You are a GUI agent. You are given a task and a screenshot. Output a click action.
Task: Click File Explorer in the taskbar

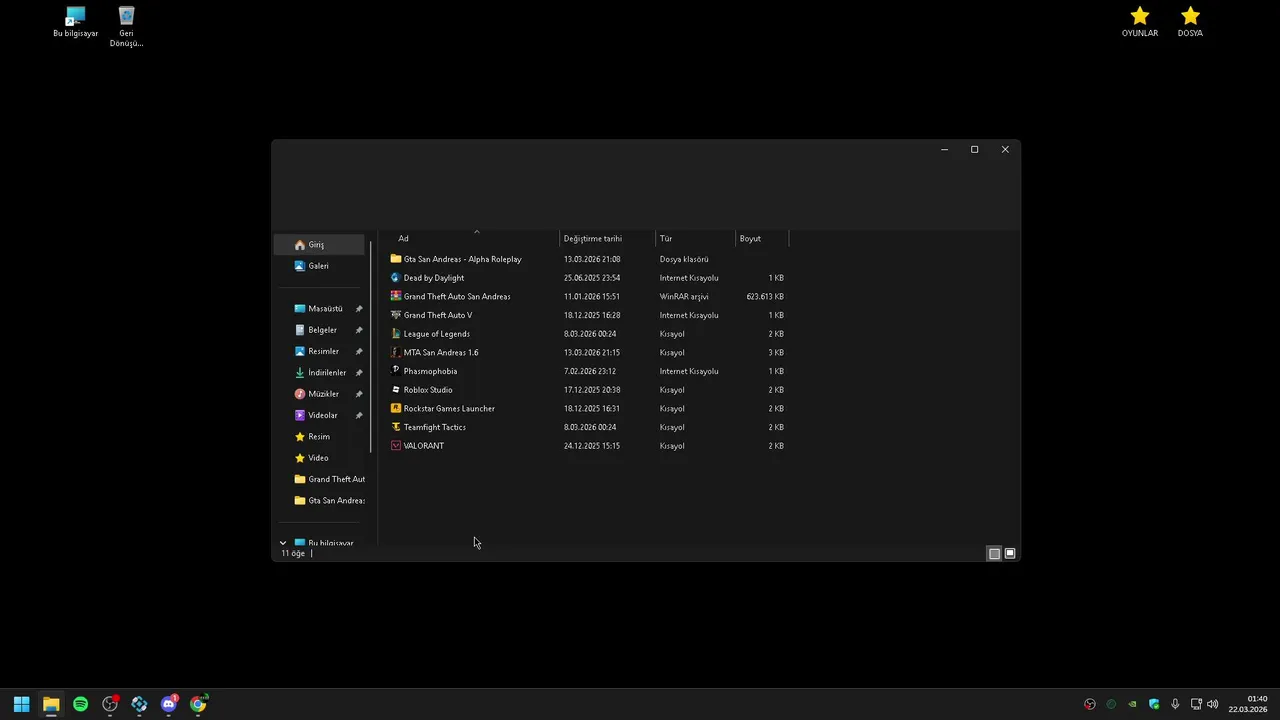51,704
